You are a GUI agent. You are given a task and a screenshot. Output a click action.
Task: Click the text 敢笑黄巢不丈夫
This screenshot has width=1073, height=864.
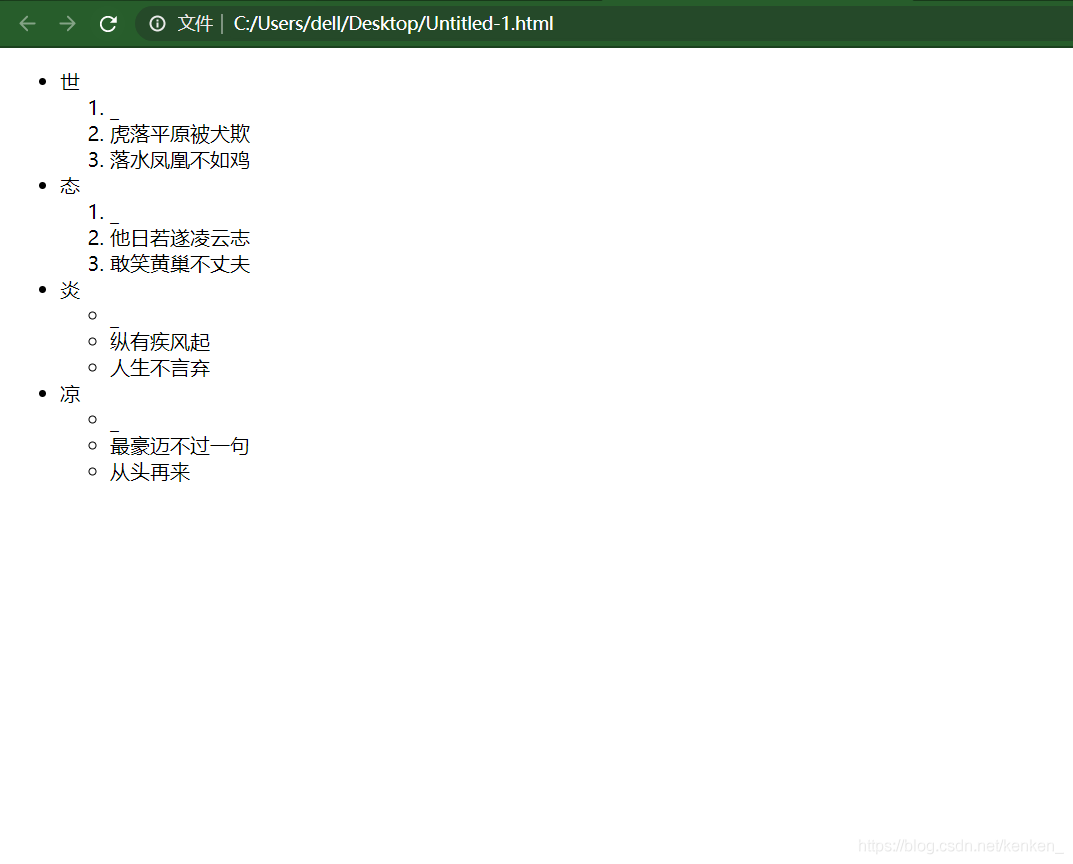[x=180, y=264]
